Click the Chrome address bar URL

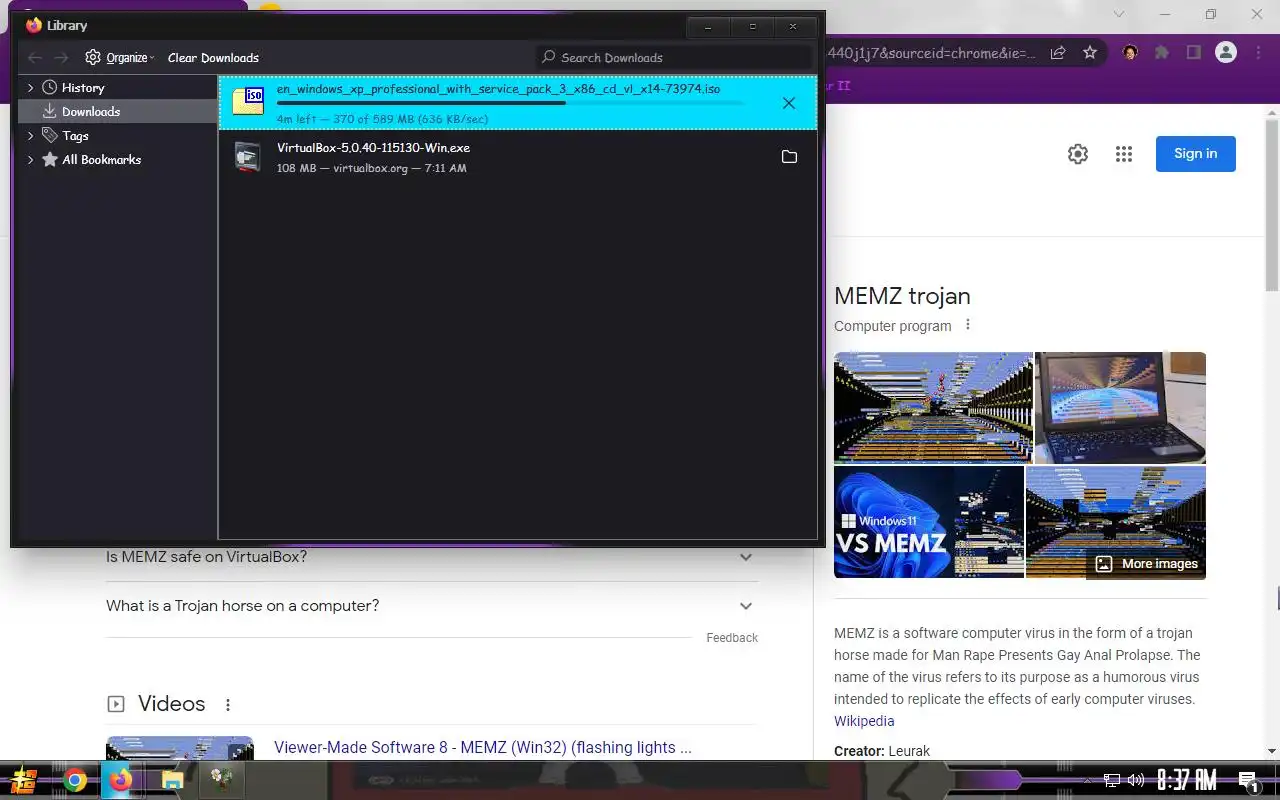tap(932, 53)
